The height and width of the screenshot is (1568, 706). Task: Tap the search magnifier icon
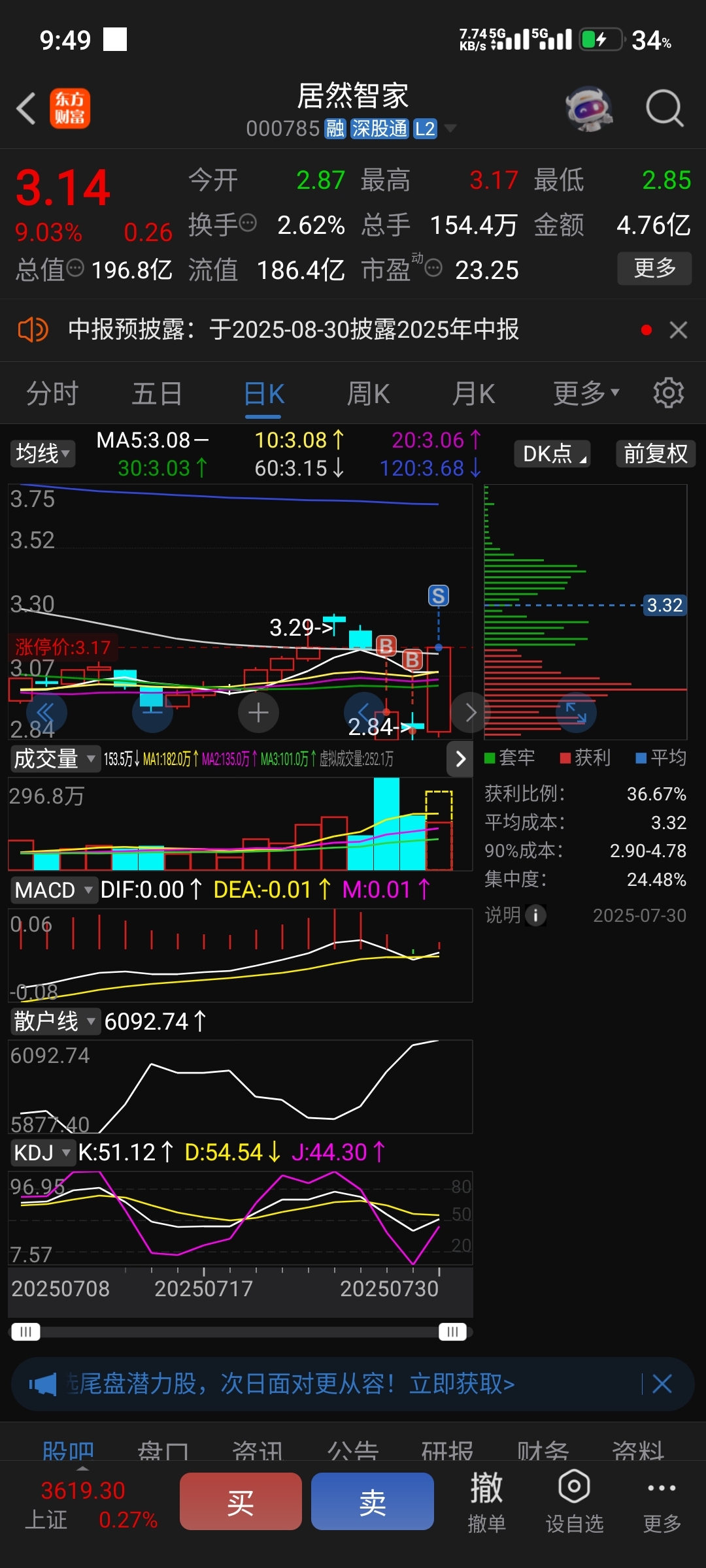(665, 108)
